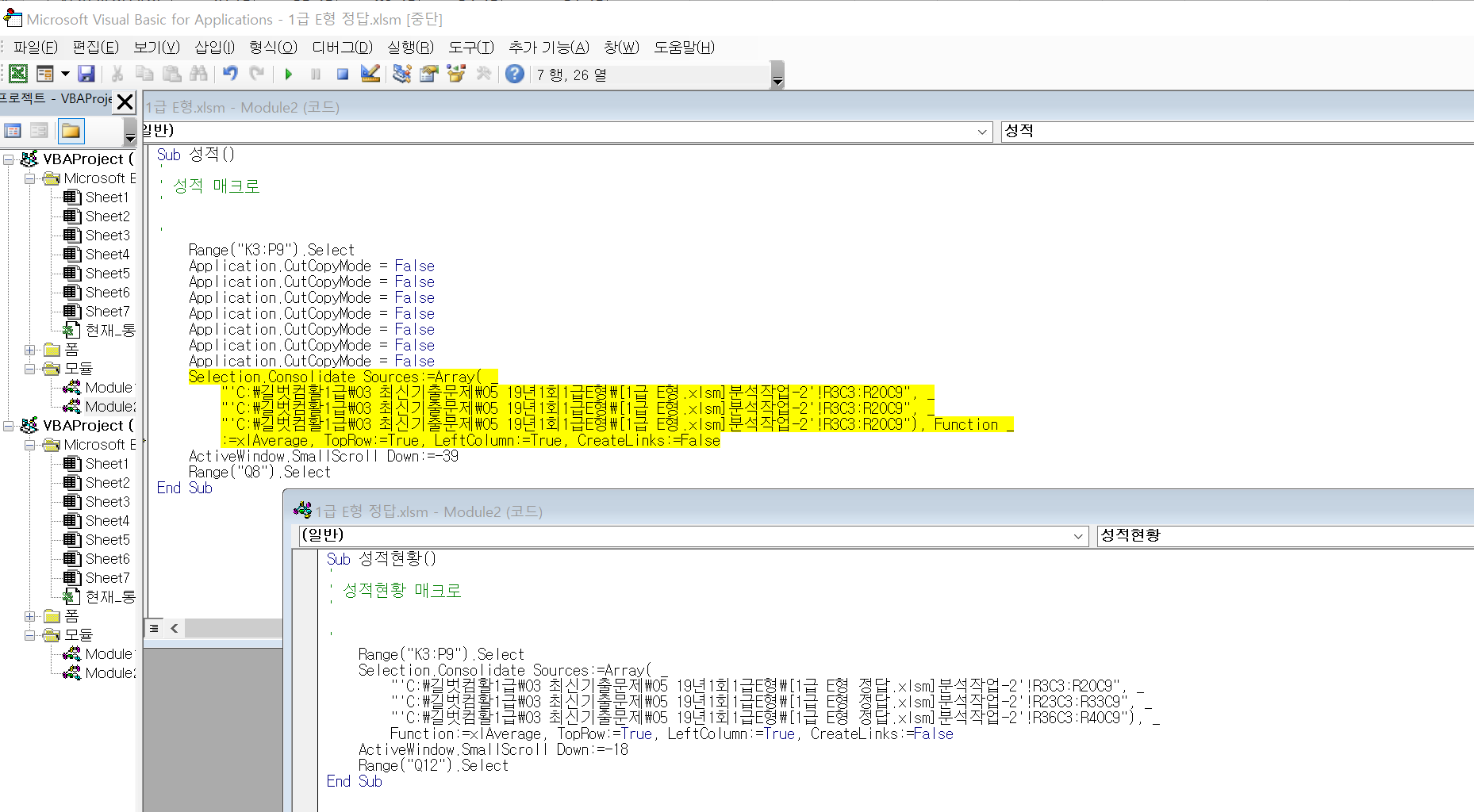Toggle Folders view in the project panel
1474x812 pixels.
(x=71, y=132)
